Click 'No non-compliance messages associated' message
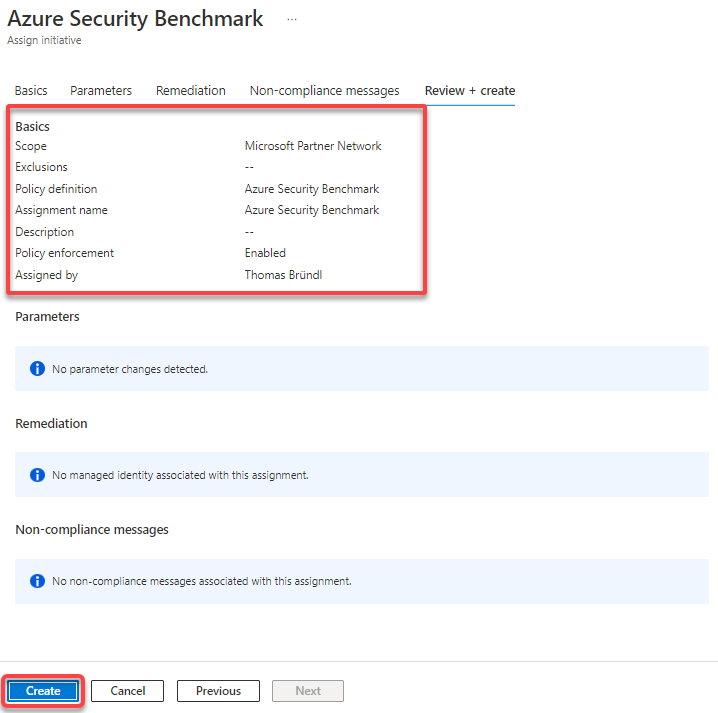 coord(202,582)
